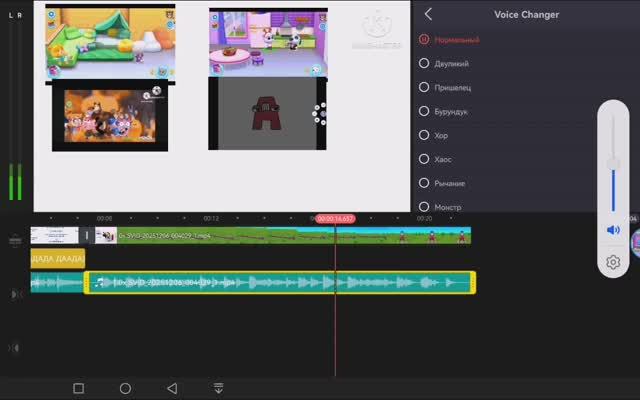640x400 pixels.
Task: Tap the Android back triangle button
Action: (172, 388)
